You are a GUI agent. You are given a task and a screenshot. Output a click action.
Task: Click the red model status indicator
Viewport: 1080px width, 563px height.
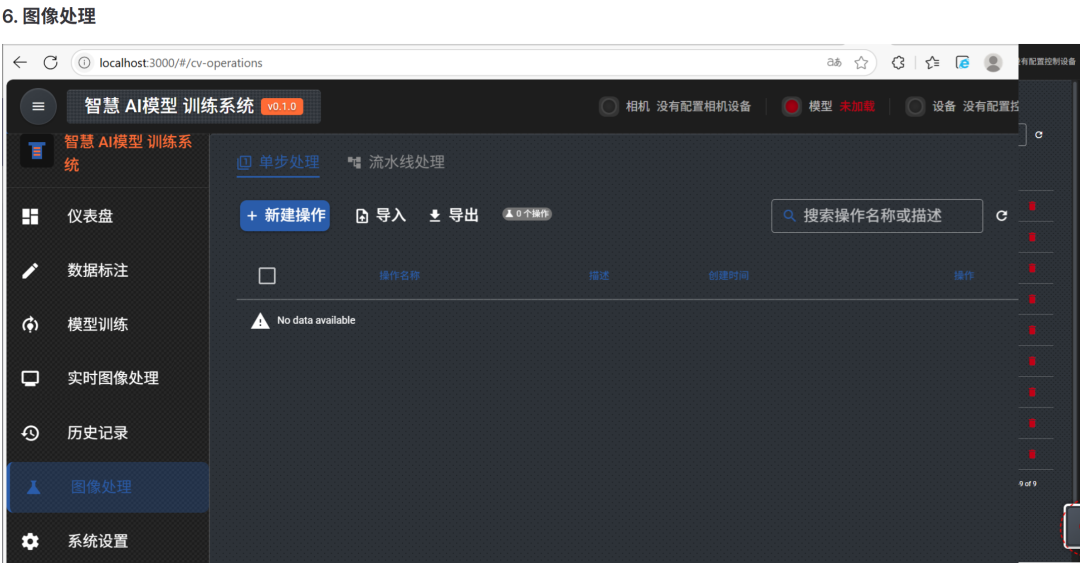(x=791, y=106)
